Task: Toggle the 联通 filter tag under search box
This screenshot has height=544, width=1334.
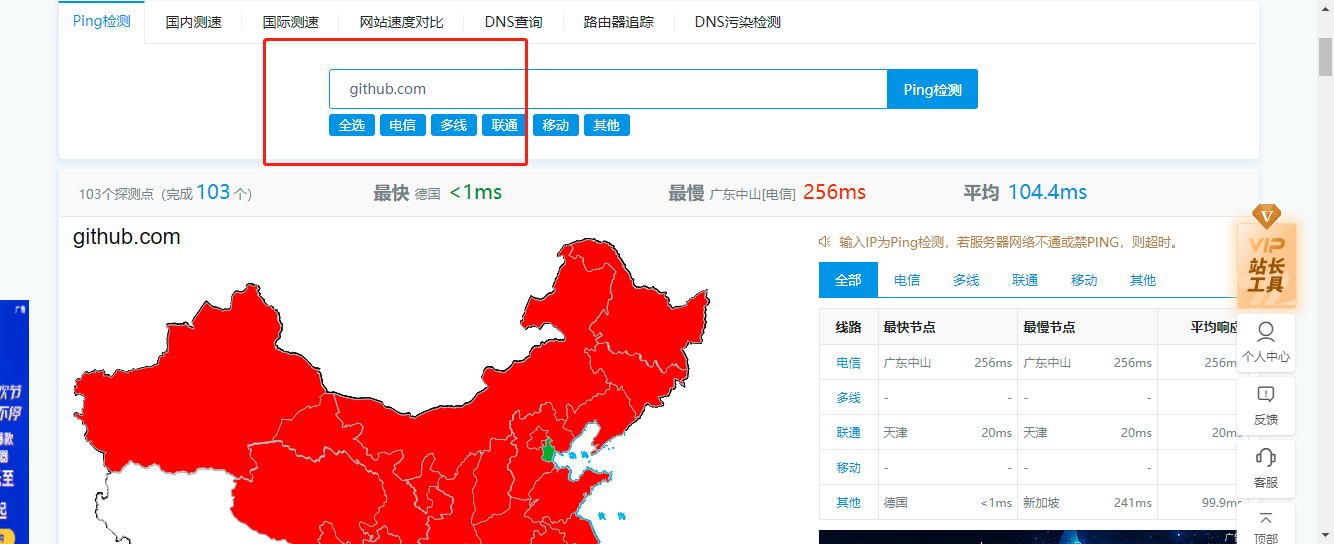Action: point(505,125)
